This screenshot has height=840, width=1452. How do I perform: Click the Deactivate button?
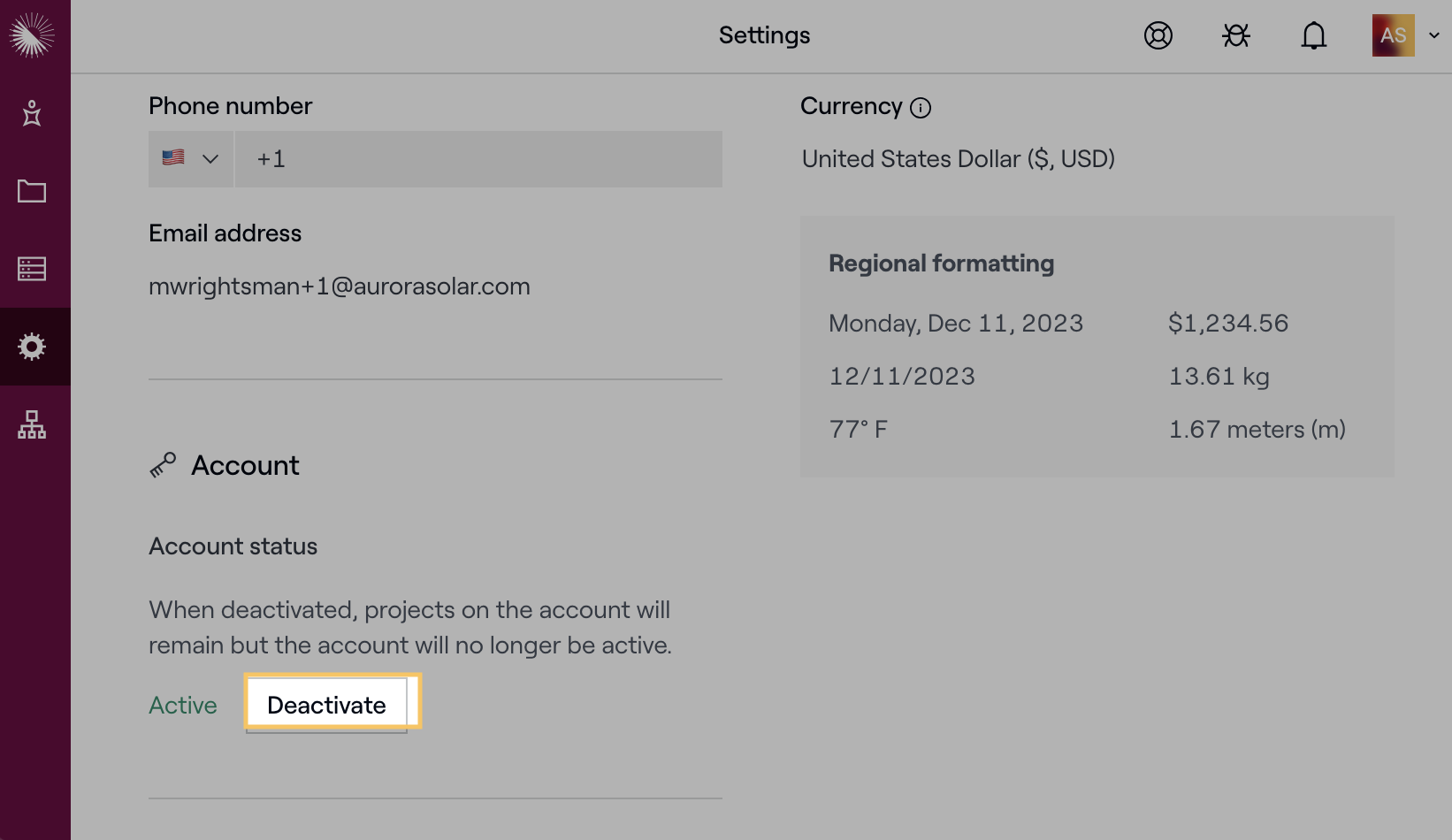(326, 705)
